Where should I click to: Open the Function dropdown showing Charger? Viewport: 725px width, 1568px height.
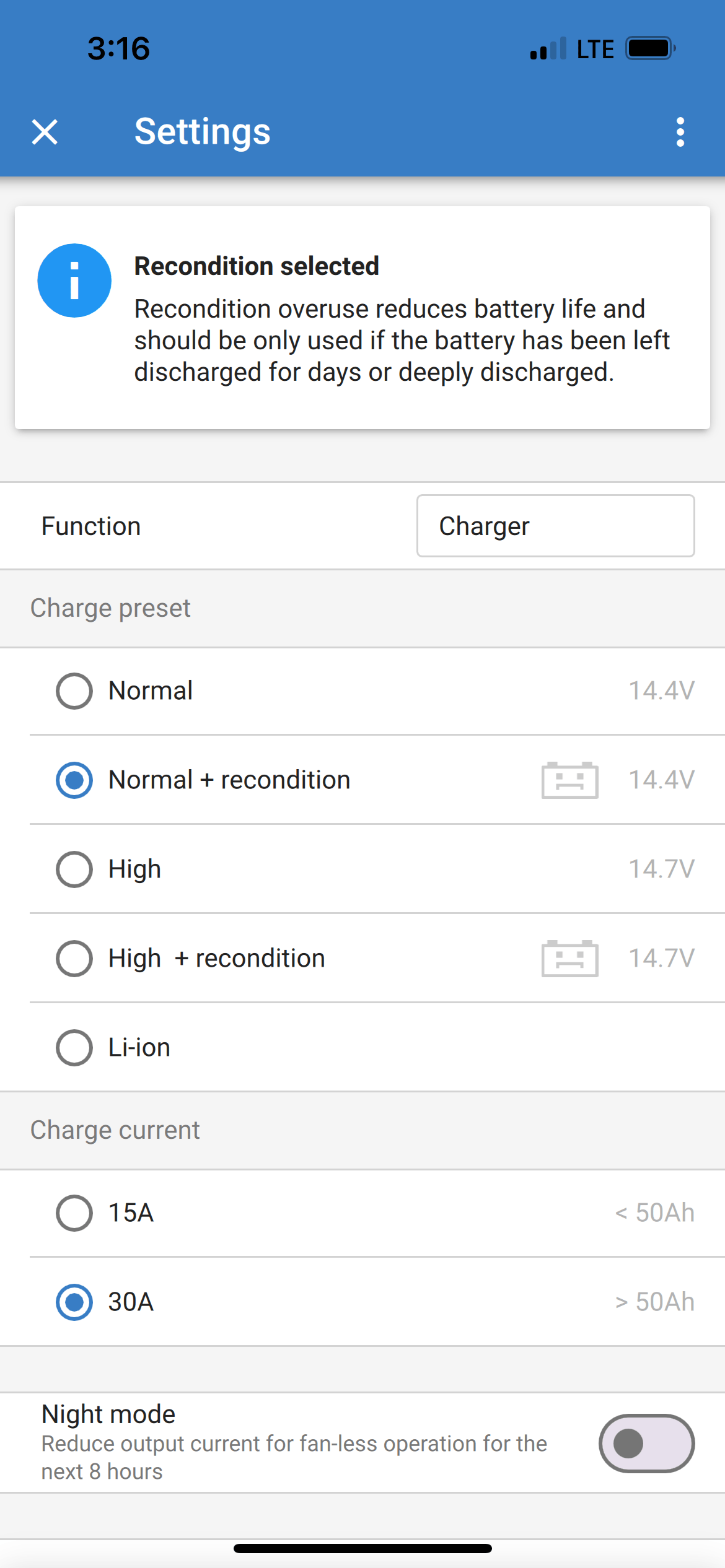(x=555, y=526)
